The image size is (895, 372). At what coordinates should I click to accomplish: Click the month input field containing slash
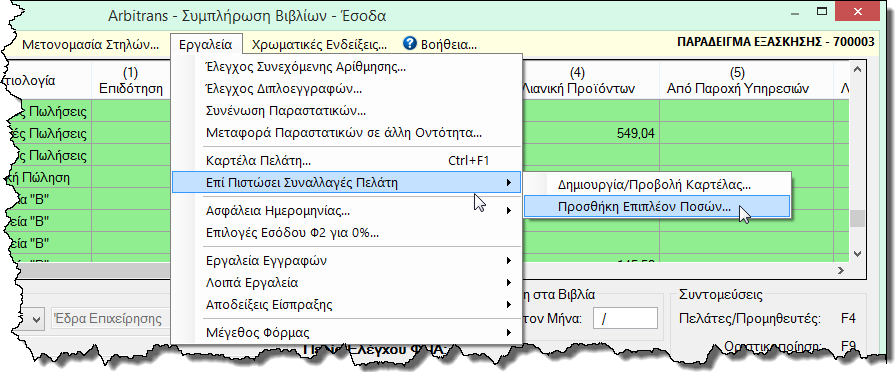coord(625,319)
